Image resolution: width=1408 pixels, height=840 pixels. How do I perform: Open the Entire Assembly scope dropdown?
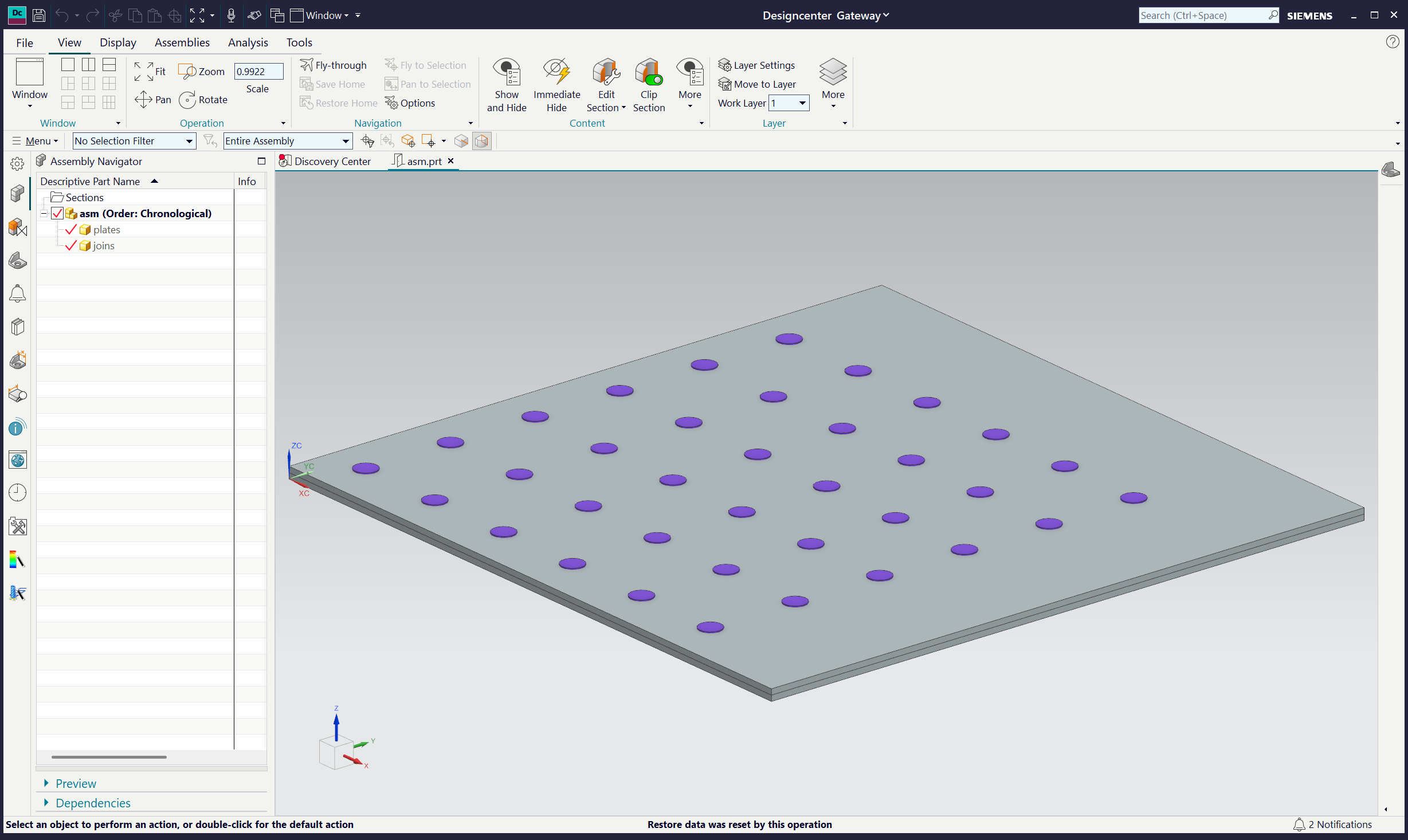tap(287, 141)
